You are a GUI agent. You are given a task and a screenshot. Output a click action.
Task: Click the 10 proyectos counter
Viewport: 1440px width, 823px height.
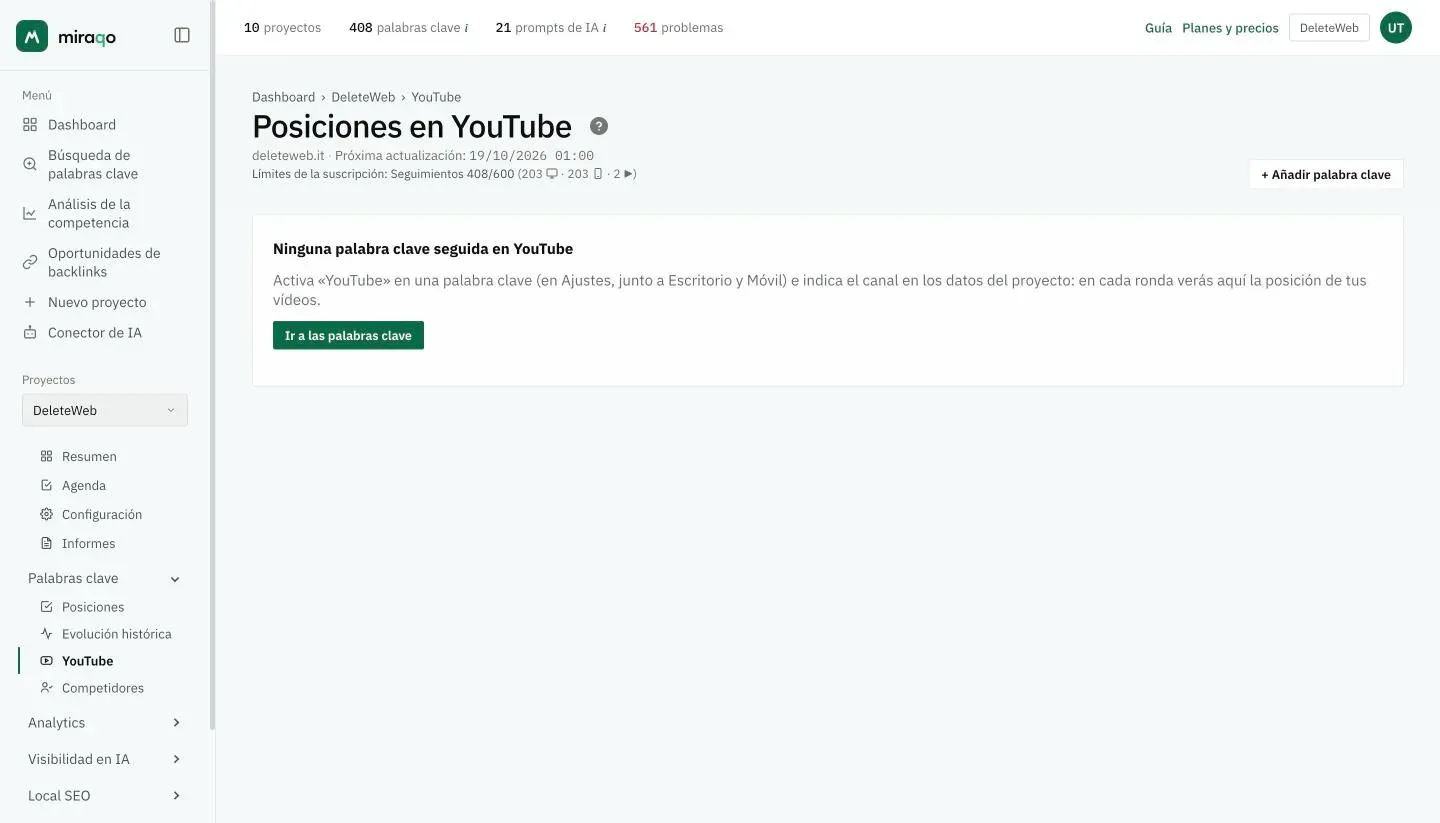tap(282, 28)
